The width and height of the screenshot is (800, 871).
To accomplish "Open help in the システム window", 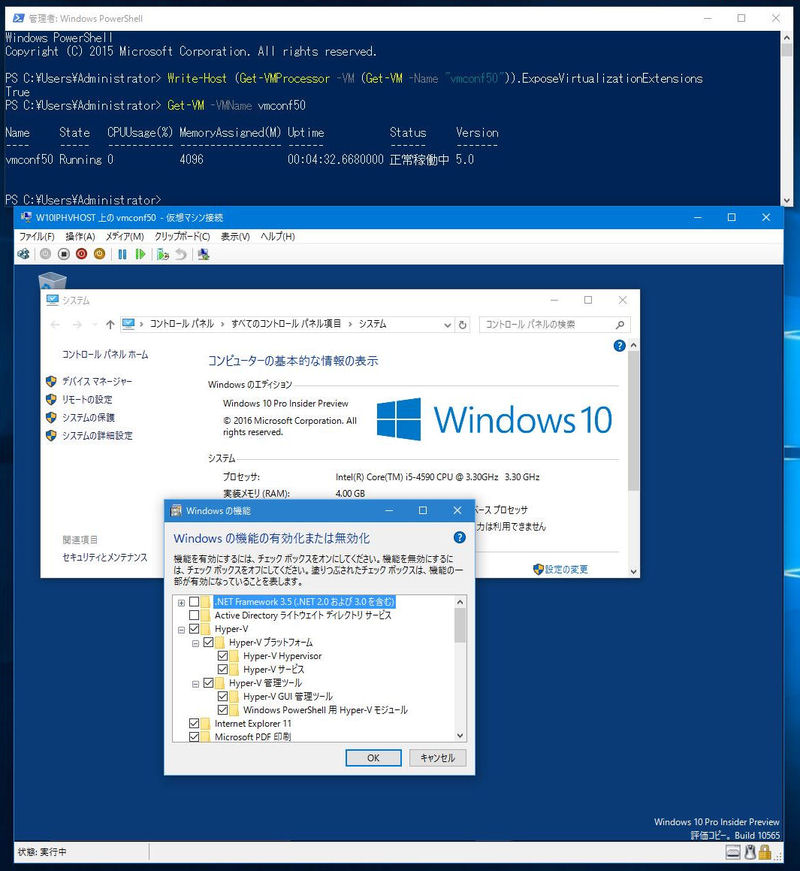I will pos(619,346).
